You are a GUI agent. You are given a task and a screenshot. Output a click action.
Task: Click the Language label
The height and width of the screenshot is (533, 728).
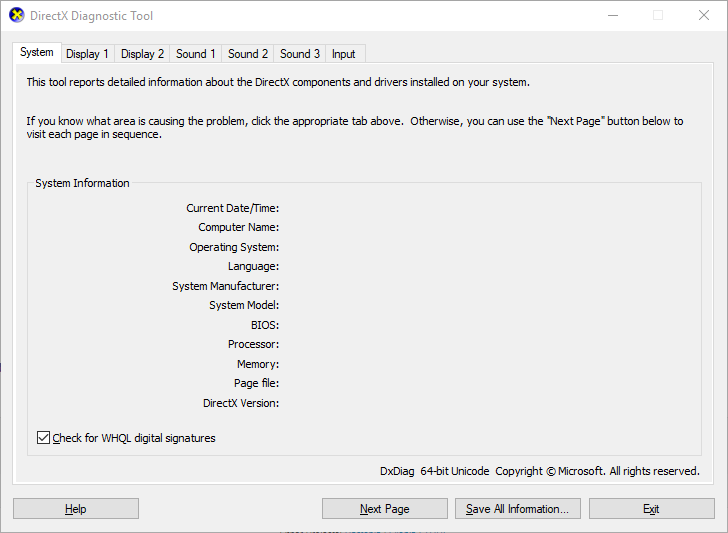[254, 266]
